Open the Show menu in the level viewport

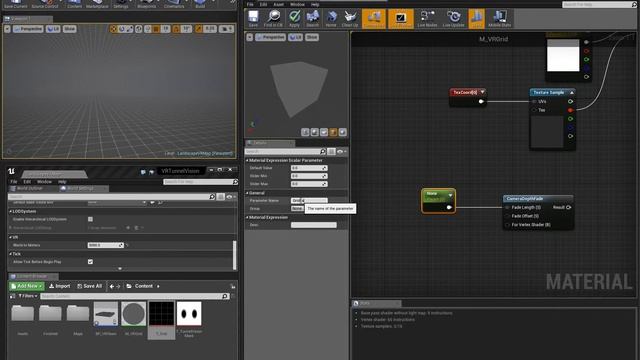[69, 29]
